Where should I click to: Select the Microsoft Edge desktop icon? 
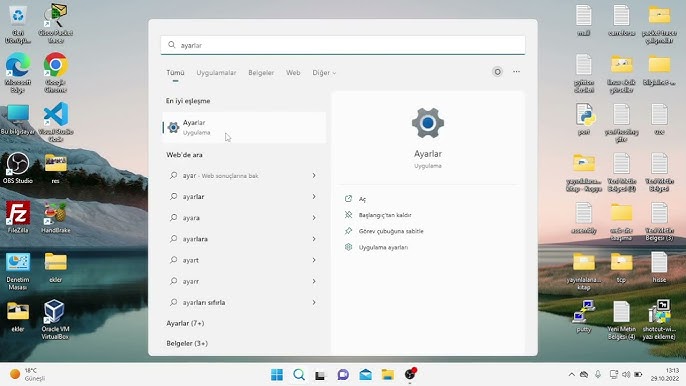coord(18,73)
